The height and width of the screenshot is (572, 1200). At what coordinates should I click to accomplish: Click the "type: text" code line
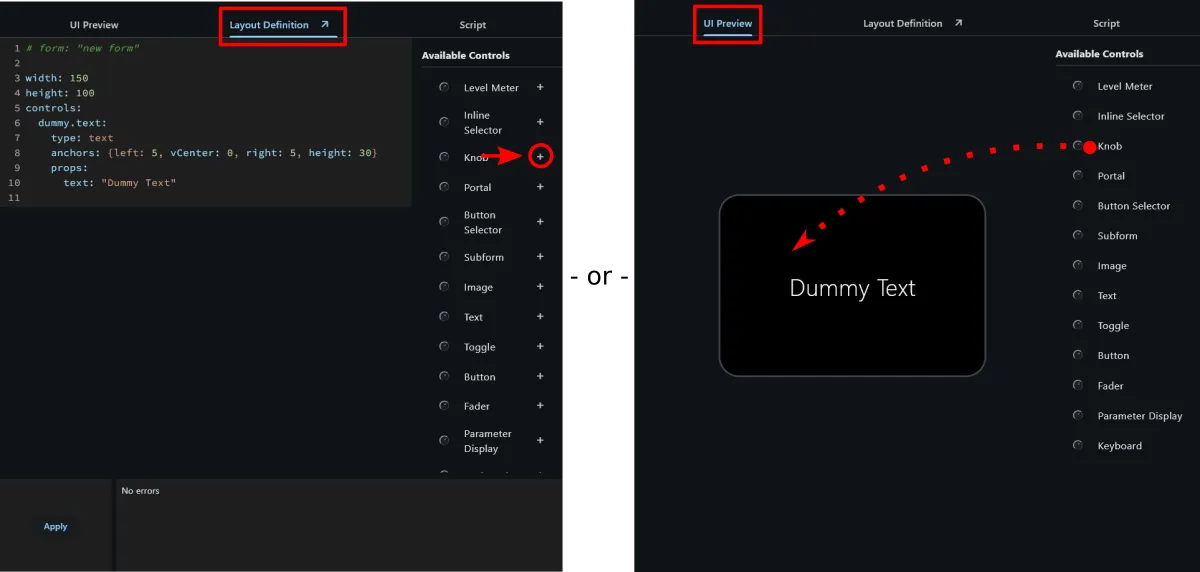pos(82,138)
